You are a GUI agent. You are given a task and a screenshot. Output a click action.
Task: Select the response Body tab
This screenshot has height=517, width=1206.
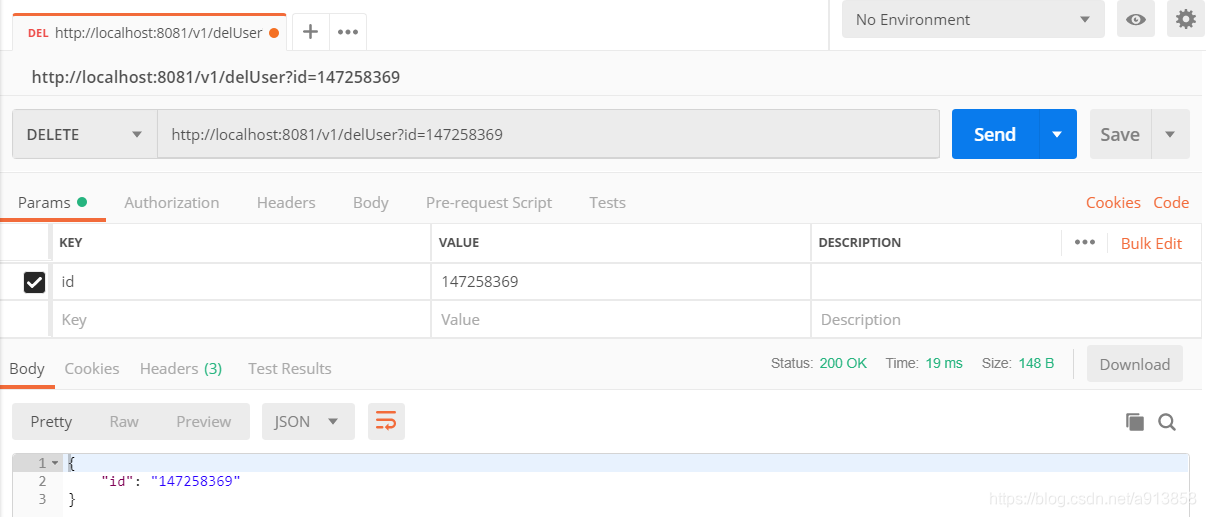(27, 368)
